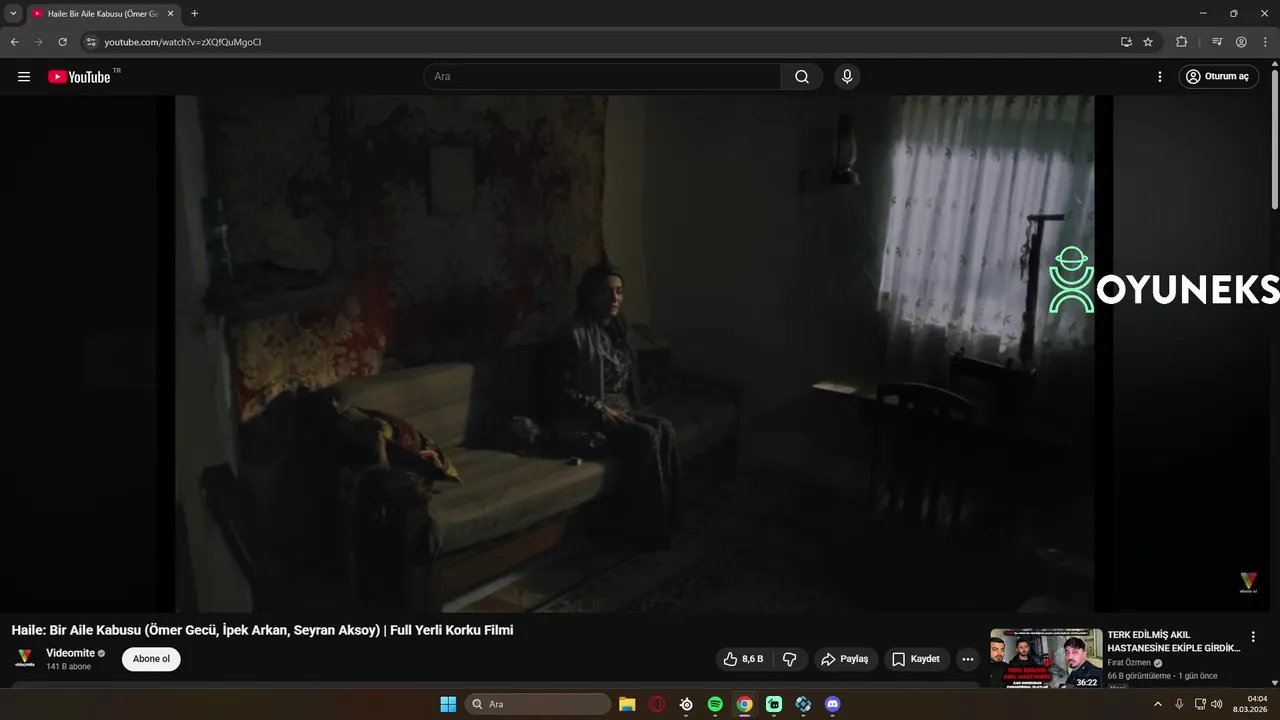Open SteelSeries app from taskbar
Image resolution: width=1280 pixels, height=720 pixels.
click(x=686, y=704)
